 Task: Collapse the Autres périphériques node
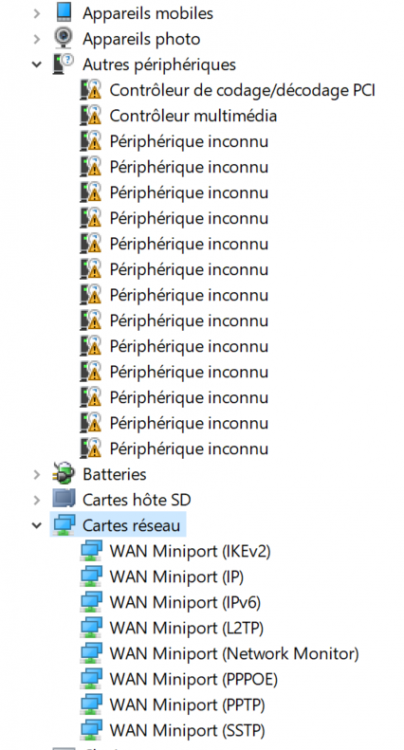click(37, 64)
